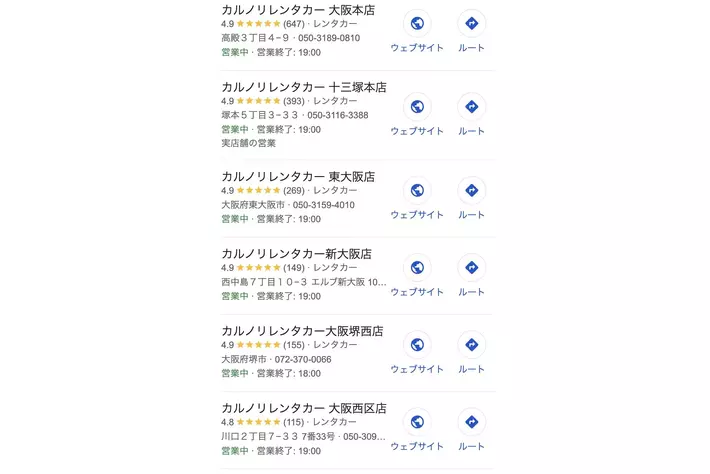This screenshot has height=474, width=710.
Task: Get route to カルノリレンタカー 大阪本店
Action: [471, 24]
